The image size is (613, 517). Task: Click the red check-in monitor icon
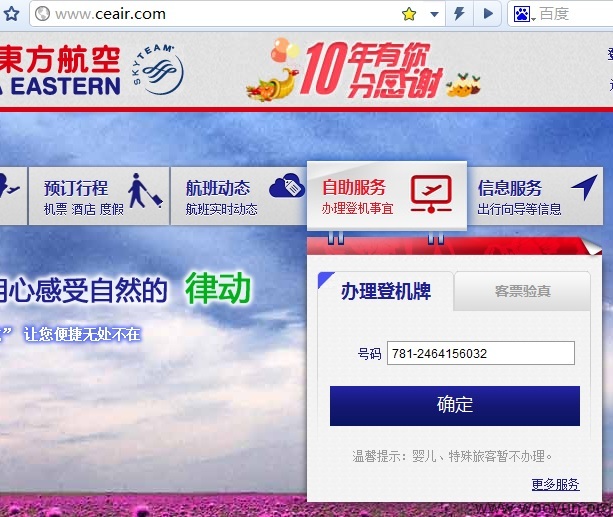pyautogui.click(x=431, y=194)
